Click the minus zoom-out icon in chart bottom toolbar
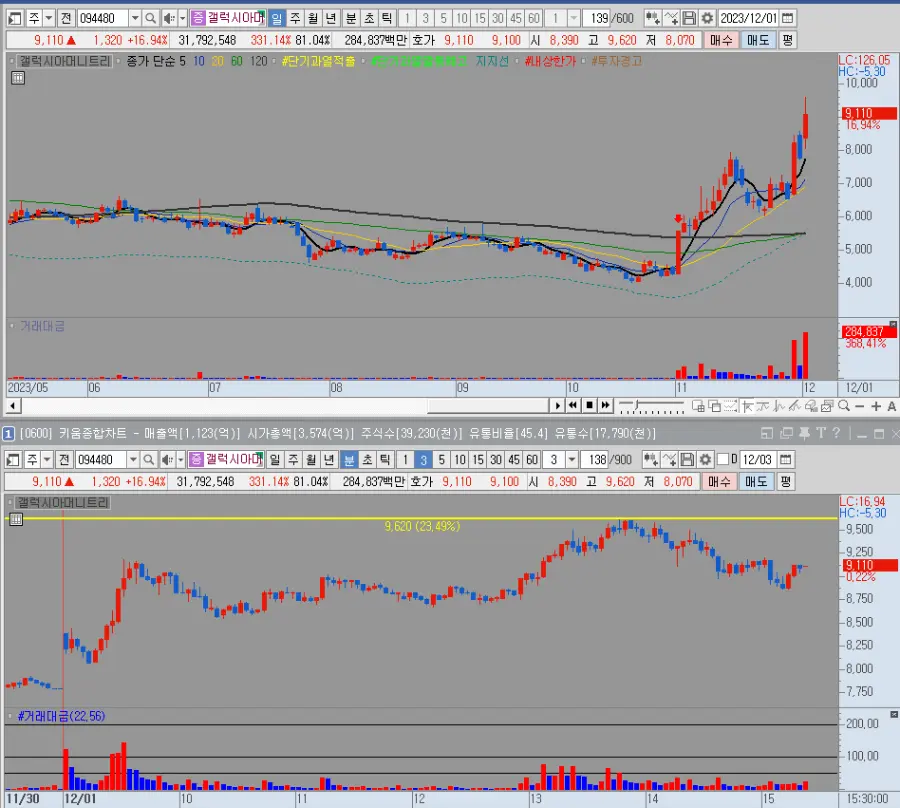The width and height of the screenshot is (900, 808). pyautogui.click(x=859, y=406)
